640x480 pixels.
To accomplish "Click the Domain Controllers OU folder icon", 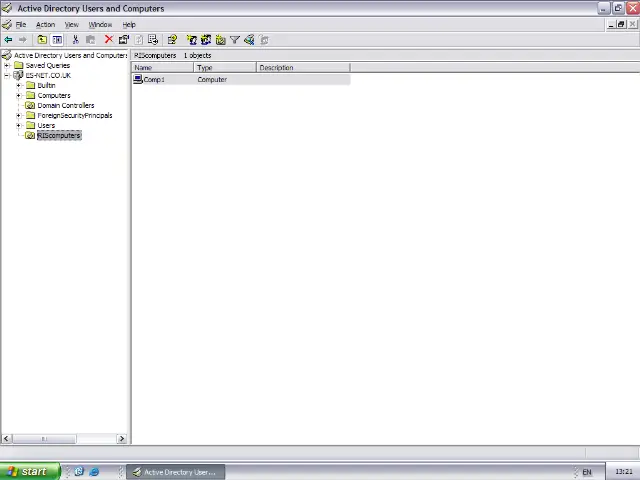I will [30, 105].
